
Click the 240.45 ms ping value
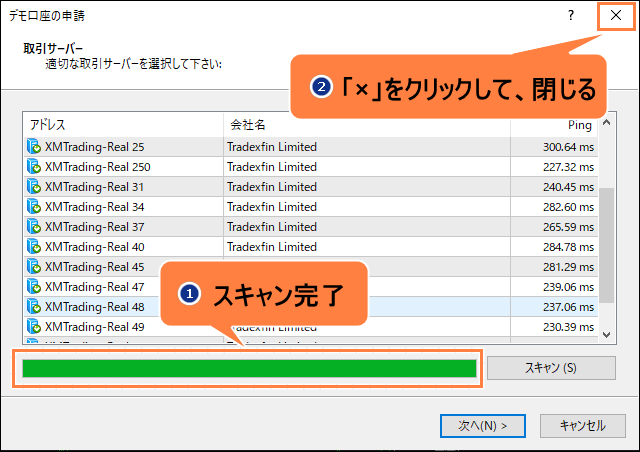tap(568, 187)
